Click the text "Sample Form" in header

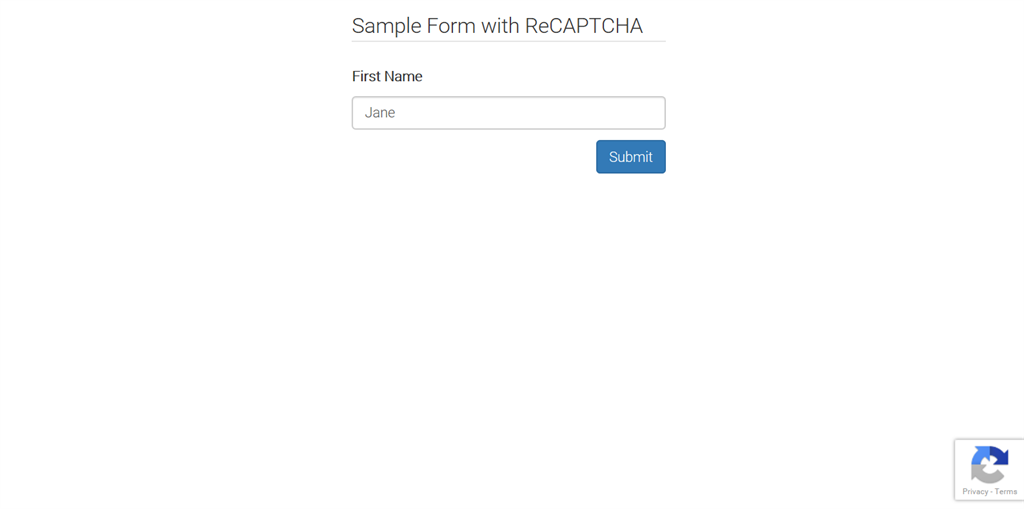(x=413, y=26)
